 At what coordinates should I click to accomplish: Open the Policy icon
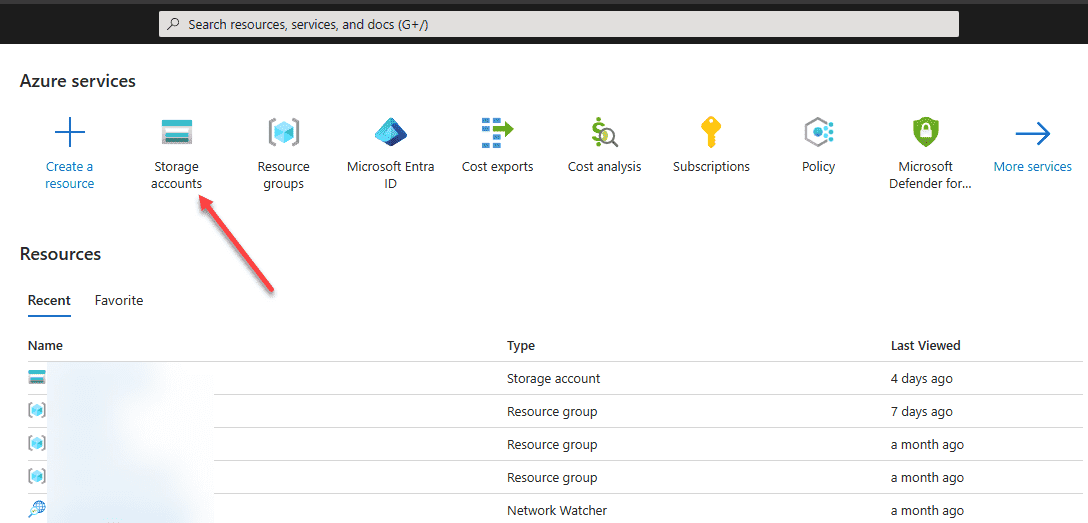[x=818, y=132]
